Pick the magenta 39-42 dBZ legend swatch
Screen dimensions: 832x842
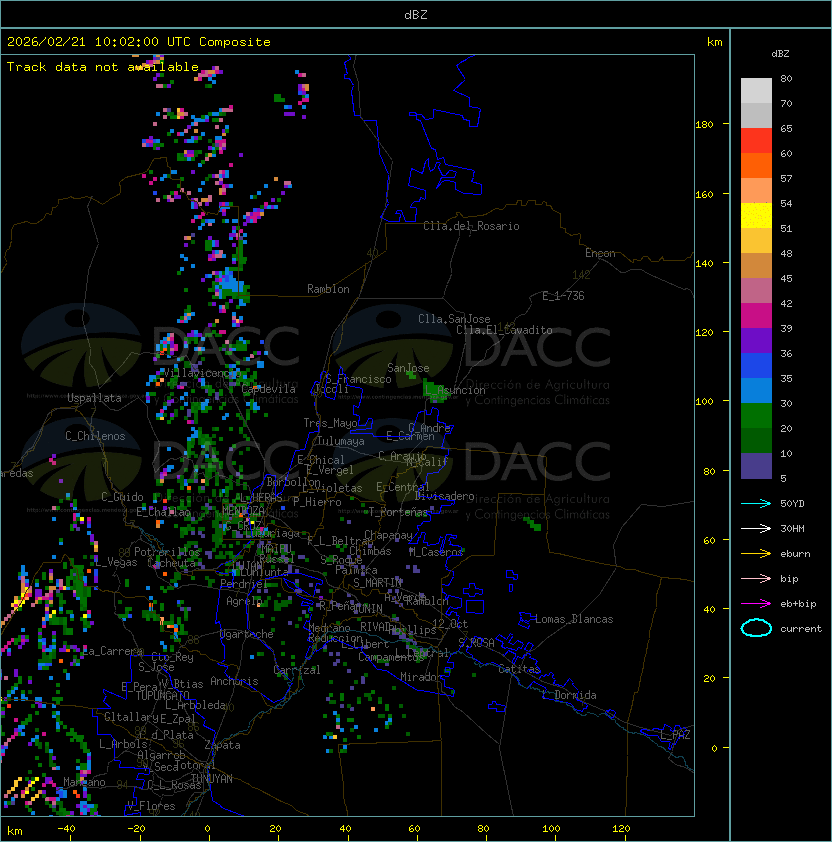coord(756,316)
